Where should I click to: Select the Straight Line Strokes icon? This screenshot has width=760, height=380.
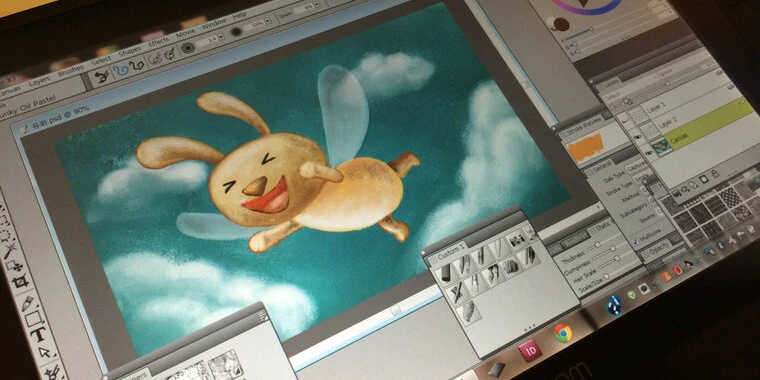137,65
